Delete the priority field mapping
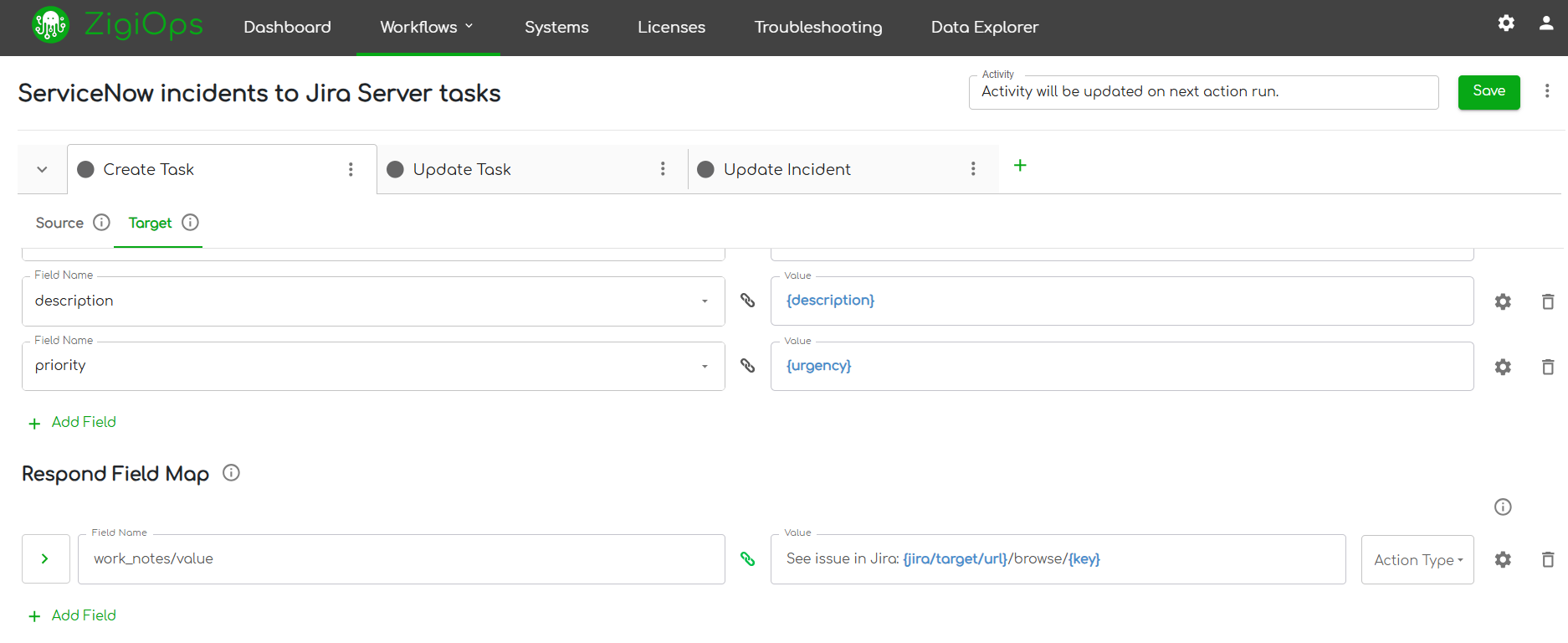 pos(1548,367)
